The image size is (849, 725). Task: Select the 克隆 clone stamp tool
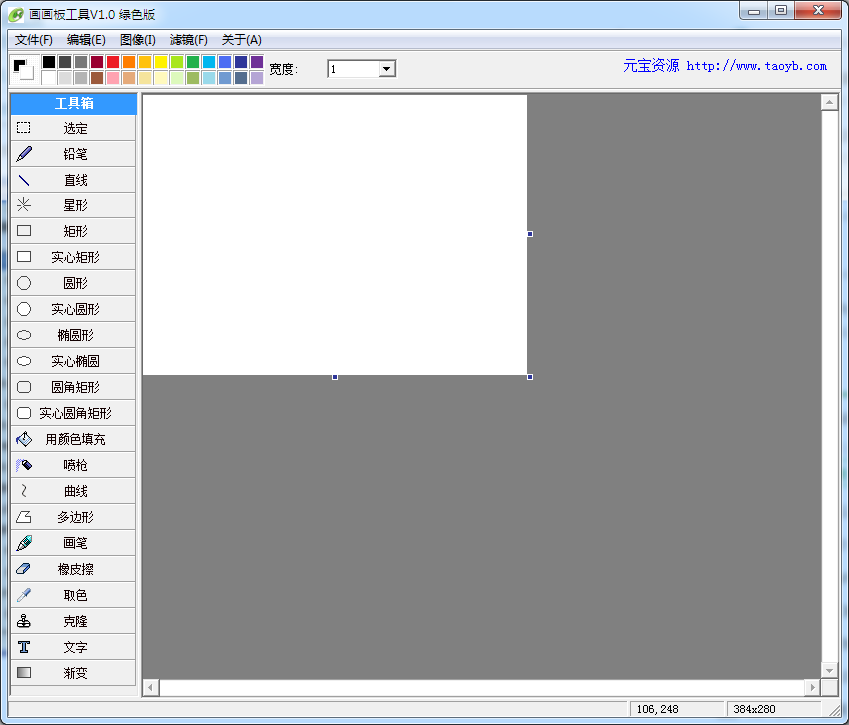click(73, 621)
